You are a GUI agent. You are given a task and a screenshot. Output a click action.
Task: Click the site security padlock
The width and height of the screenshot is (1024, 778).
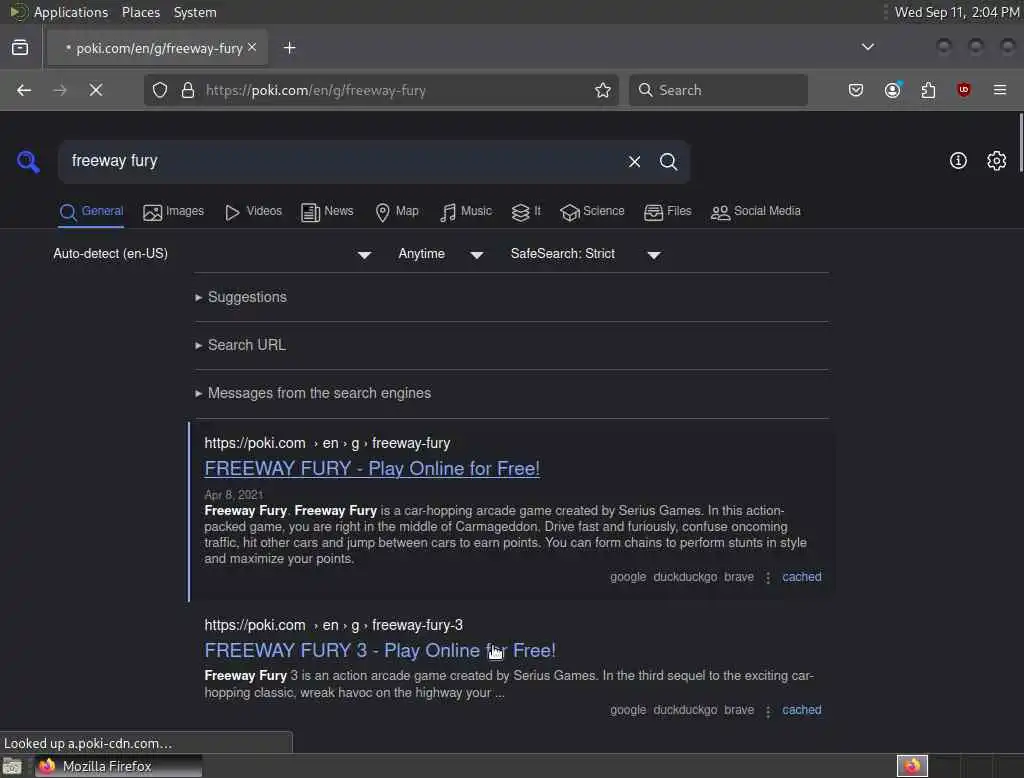[188, 90]
